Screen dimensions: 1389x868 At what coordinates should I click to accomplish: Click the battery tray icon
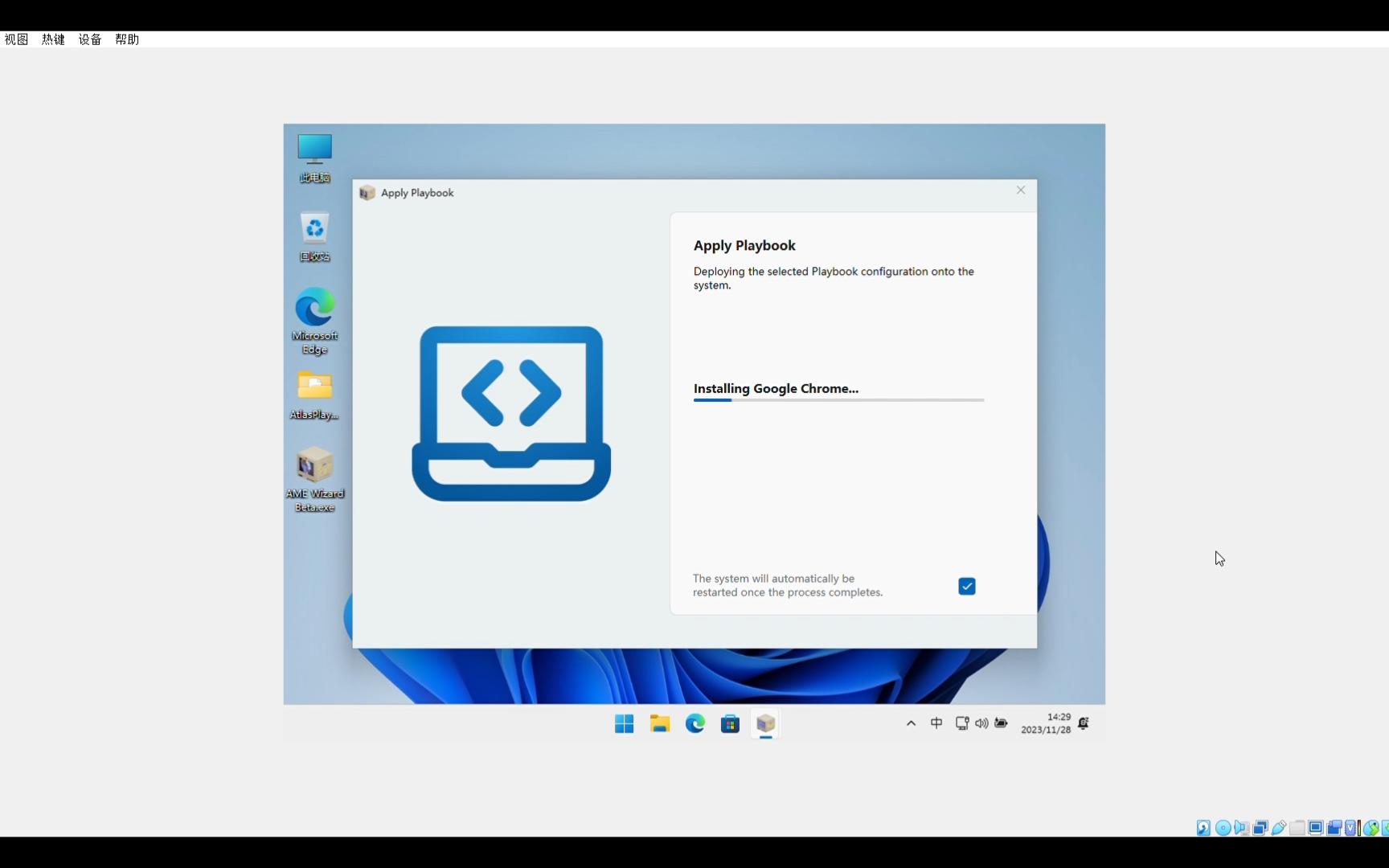[x=1001, y=723]
